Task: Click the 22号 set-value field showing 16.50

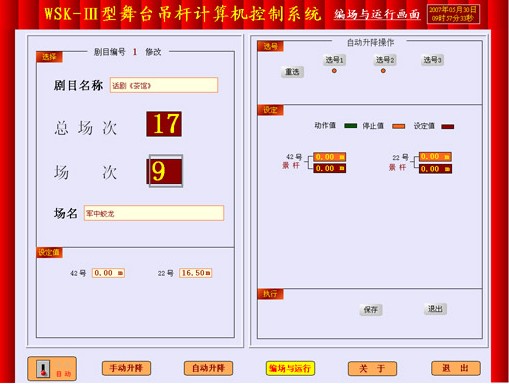Action: click(196, 273)
